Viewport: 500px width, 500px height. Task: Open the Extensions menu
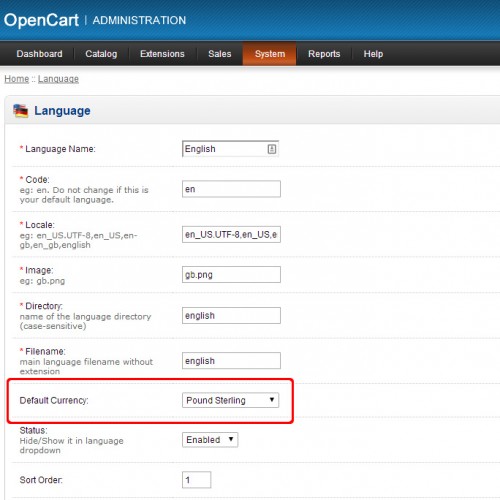pyautogui.click(x=162, y=54)
